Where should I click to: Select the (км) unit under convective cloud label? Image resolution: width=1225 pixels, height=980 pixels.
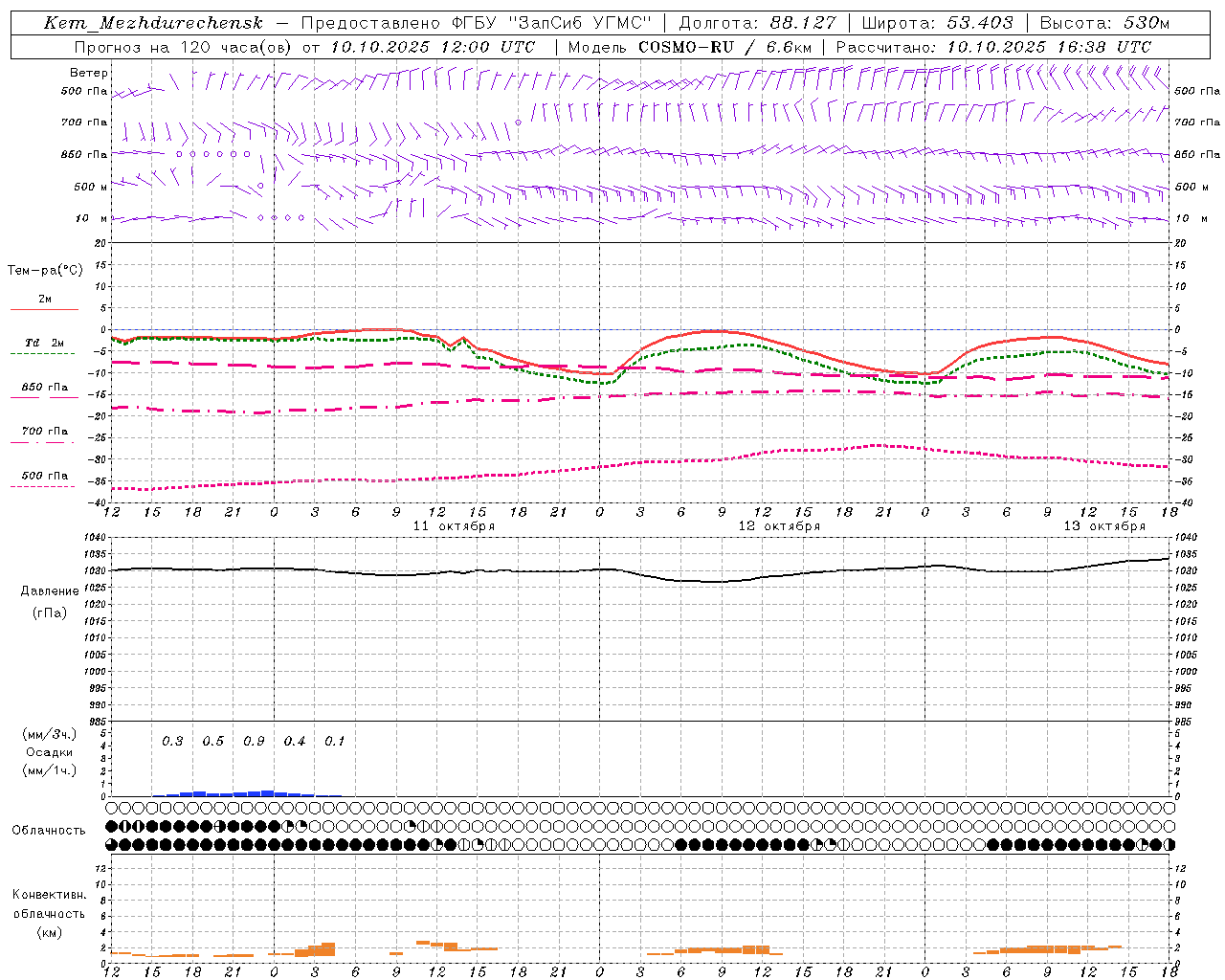coord(49,931)
